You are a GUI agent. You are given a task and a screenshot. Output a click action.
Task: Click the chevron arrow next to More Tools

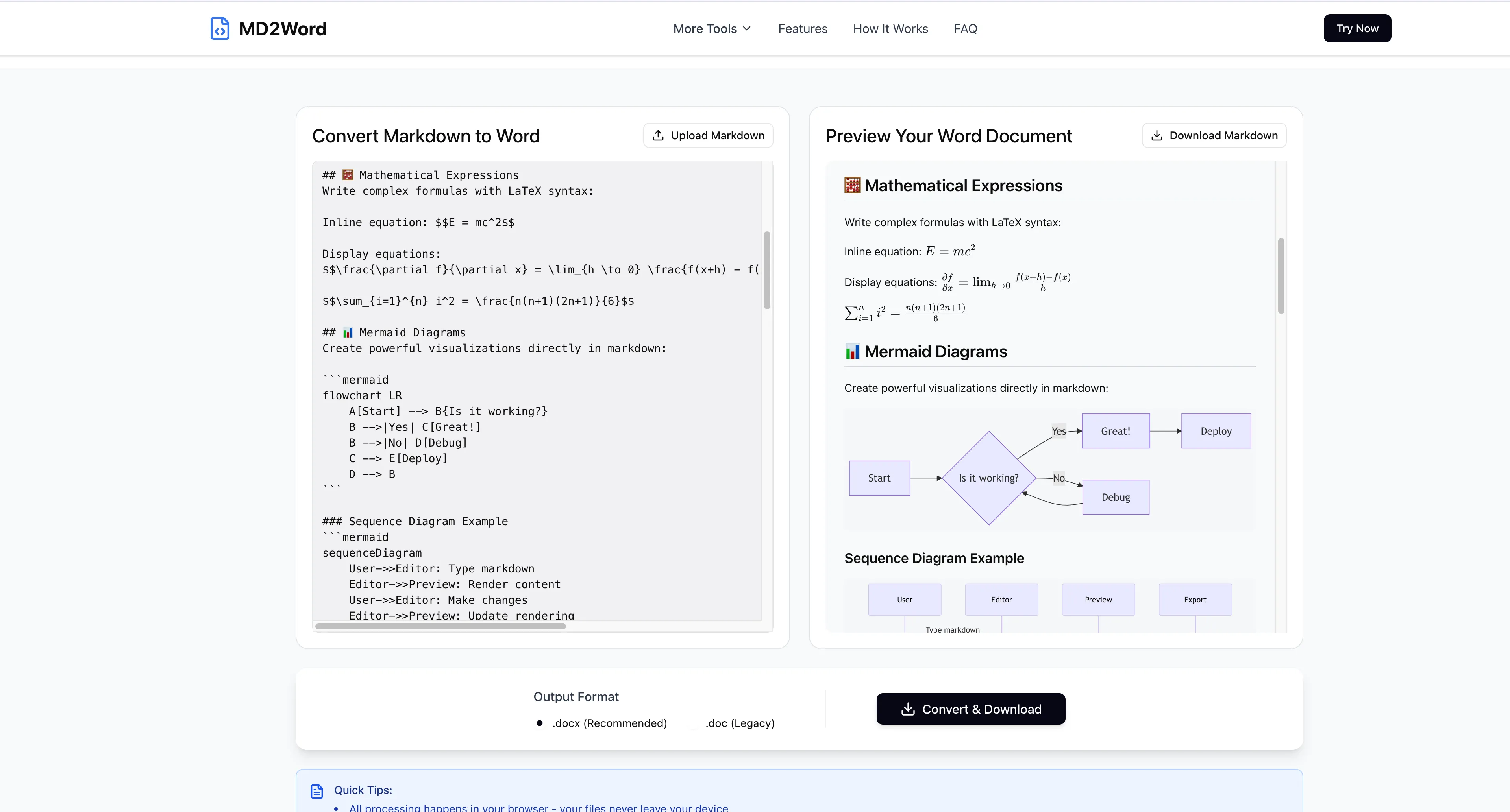[x=747, y=29]
